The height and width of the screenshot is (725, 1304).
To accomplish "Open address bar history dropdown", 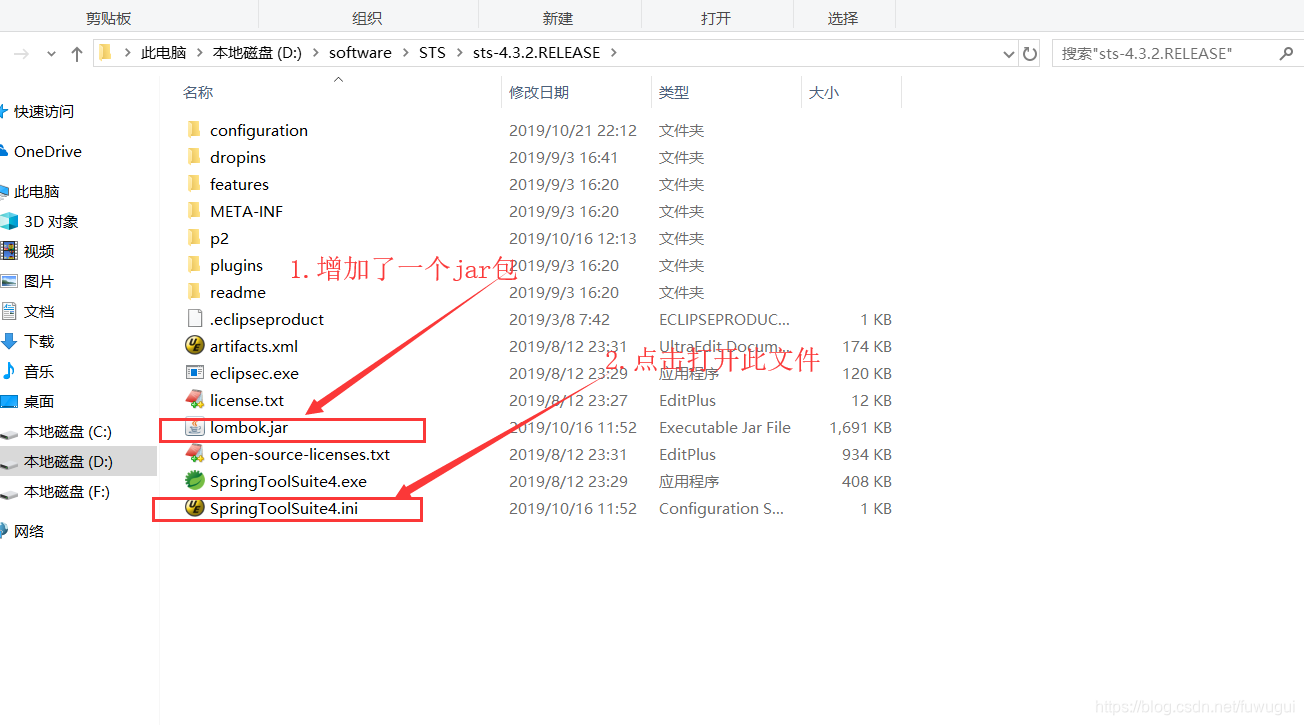I will (1007, 53).
